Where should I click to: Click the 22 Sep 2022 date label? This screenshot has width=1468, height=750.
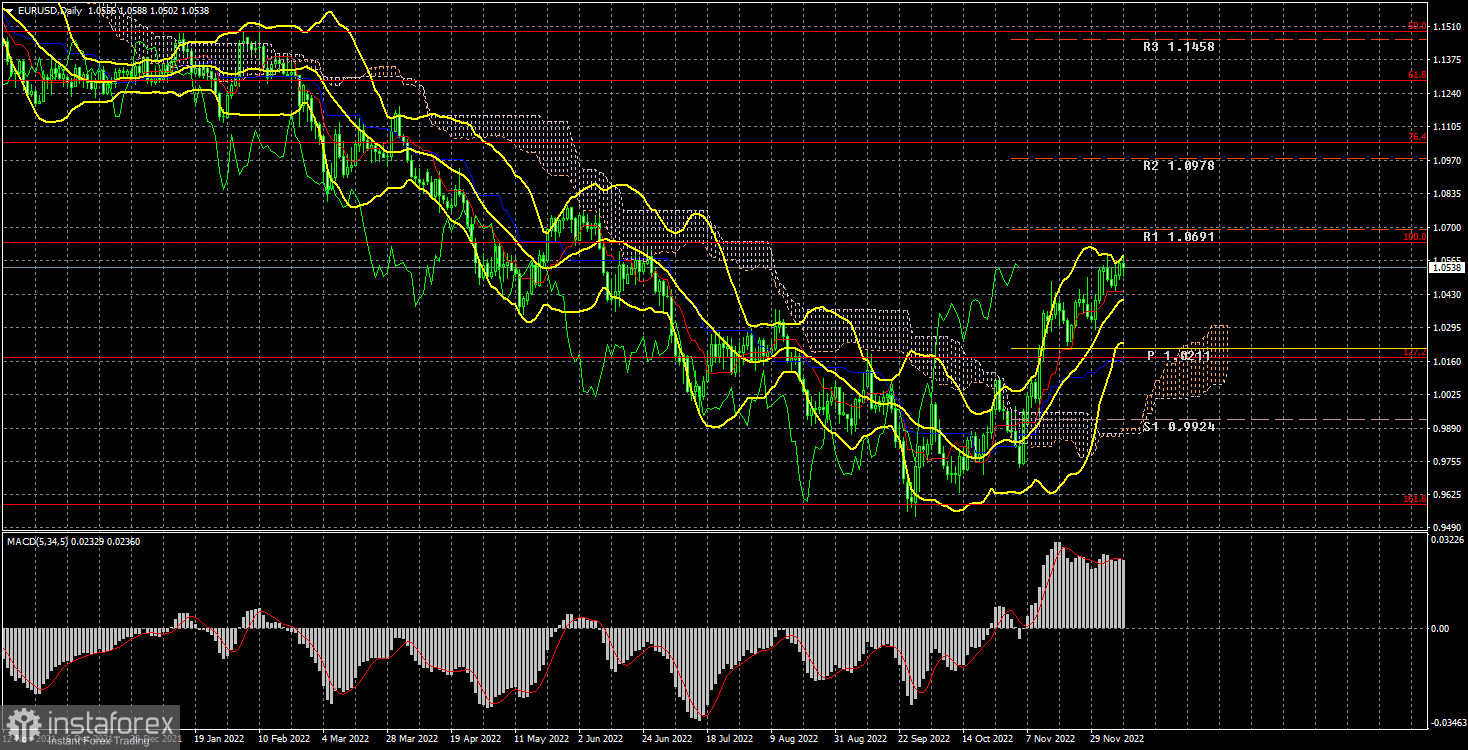924,739
